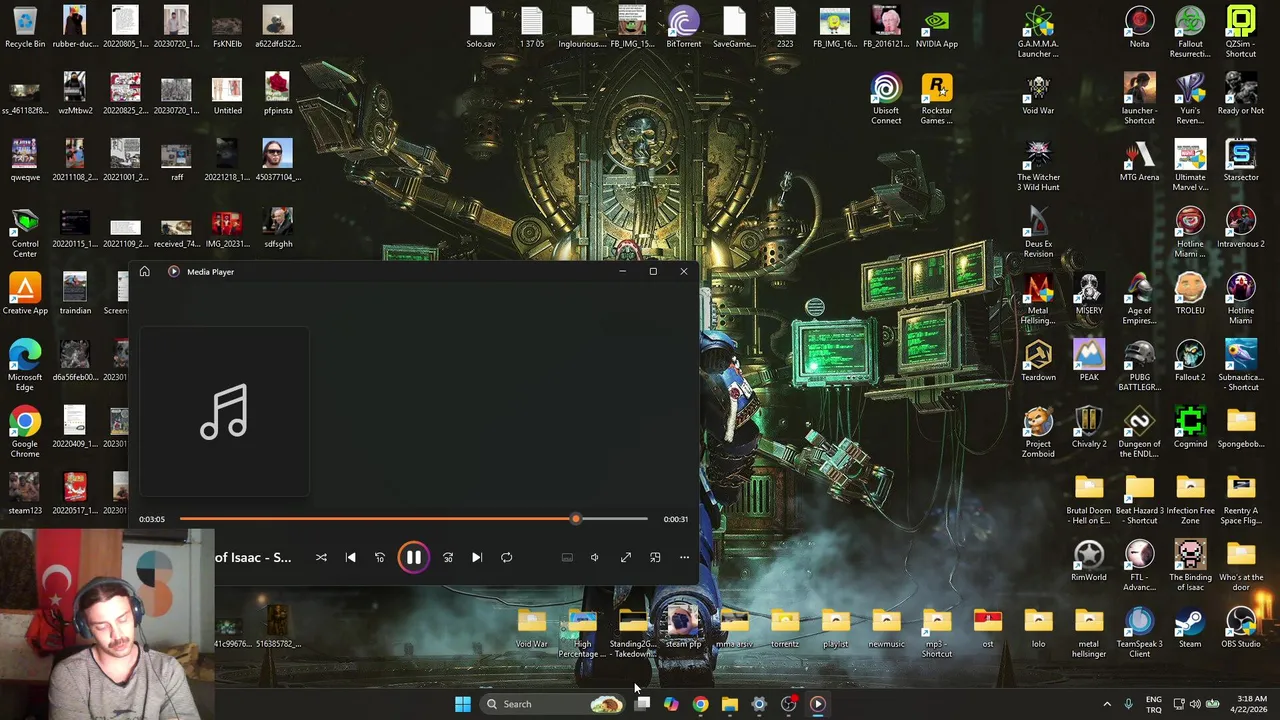Open the Recycle Bin icon
This screenshot has width=1280, height=720.
[x=25, y=28]
